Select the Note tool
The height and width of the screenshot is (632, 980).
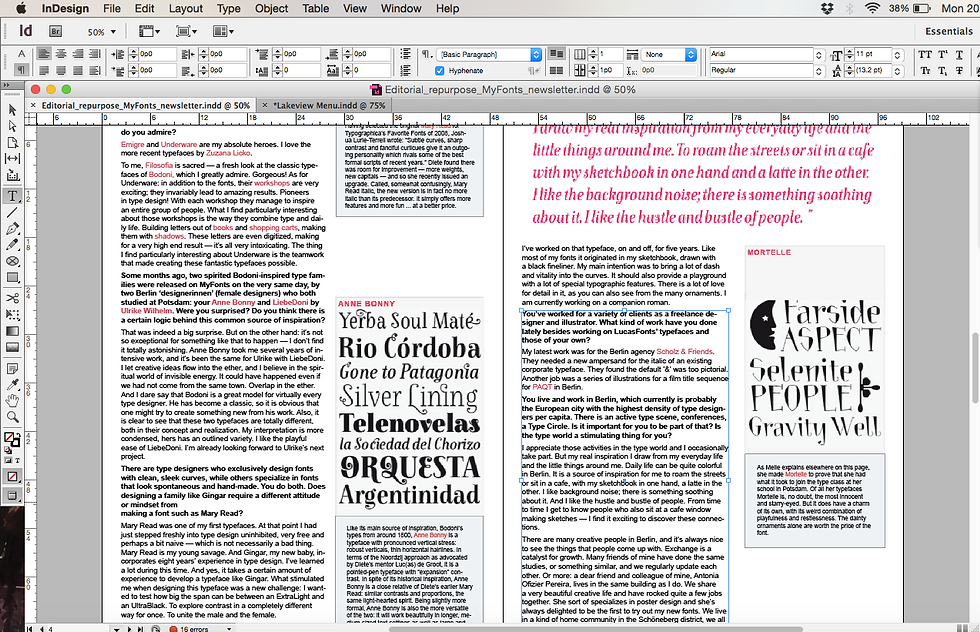[x=12, y=368]
